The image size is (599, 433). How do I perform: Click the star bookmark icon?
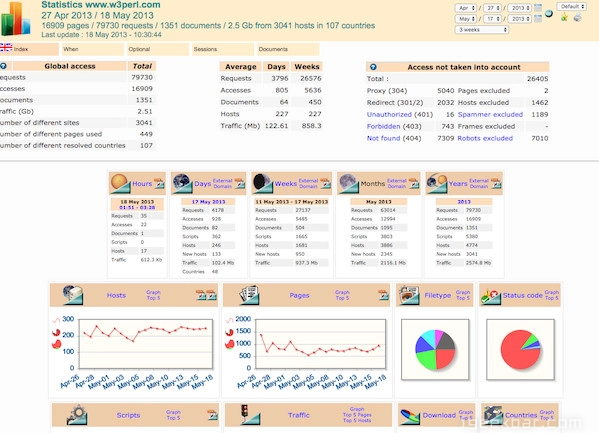pos(564,17)
